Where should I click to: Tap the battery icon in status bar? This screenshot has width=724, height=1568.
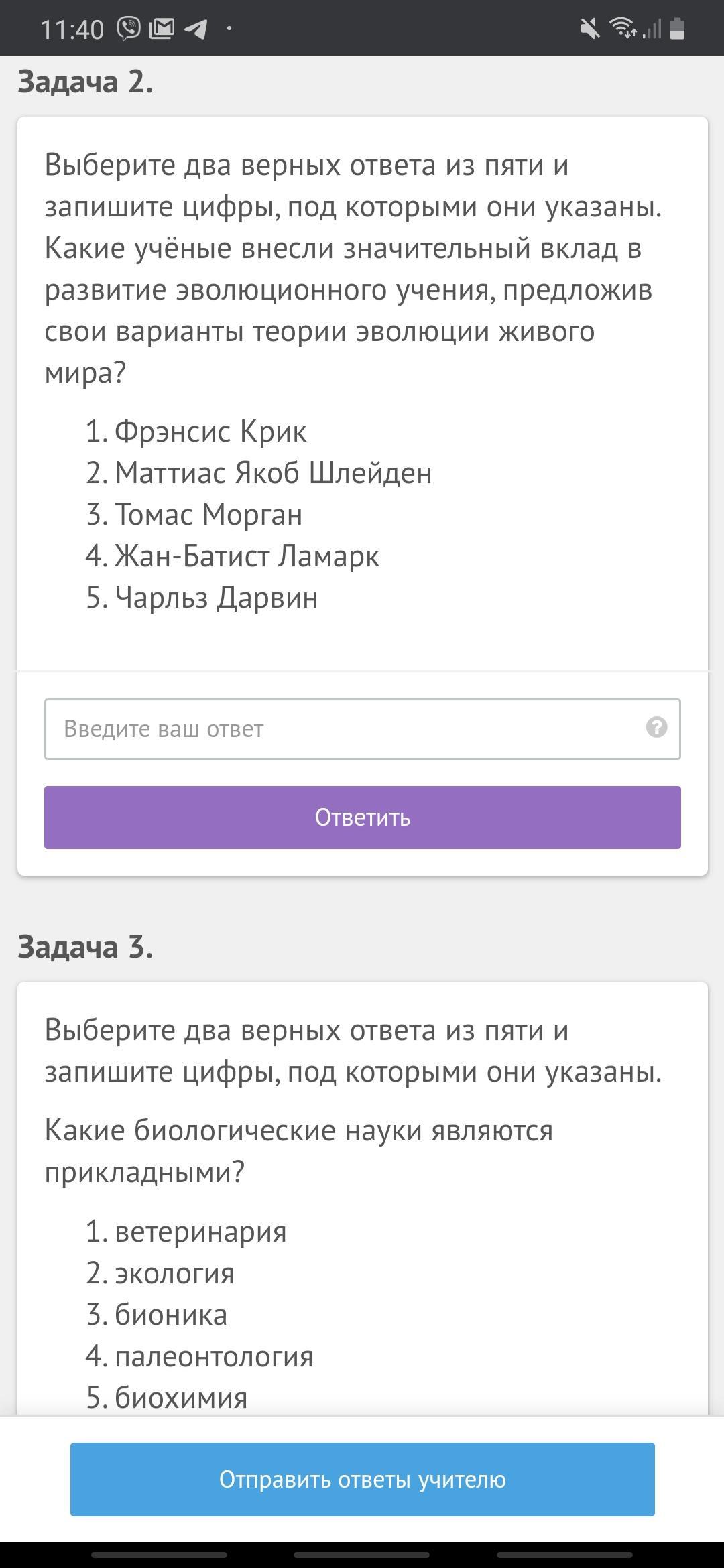[x=677, y=29]
